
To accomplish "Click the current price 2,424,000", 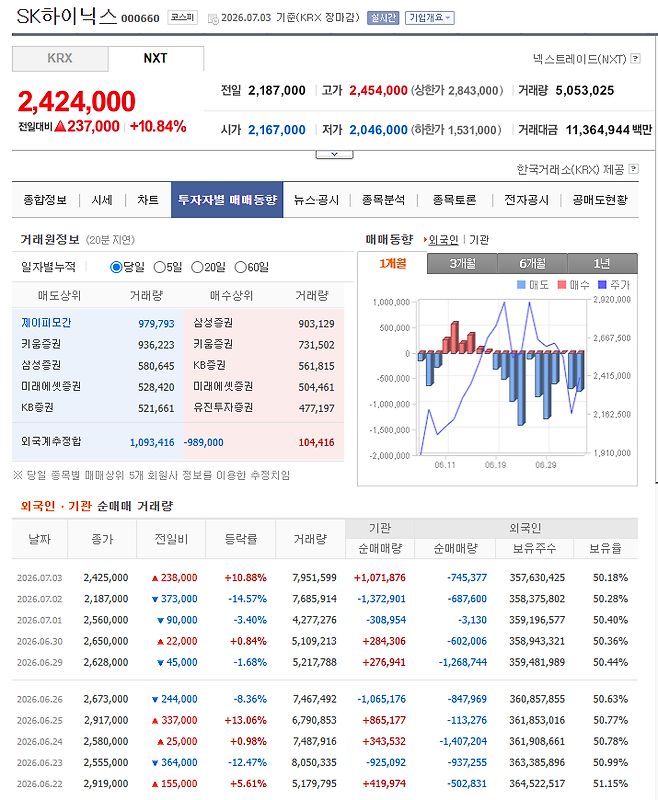I will click(77, 102).
